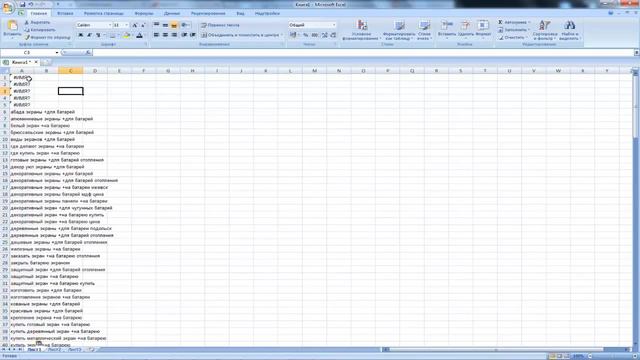Expand the Name Box dropdown arrow

pos(57,53)
